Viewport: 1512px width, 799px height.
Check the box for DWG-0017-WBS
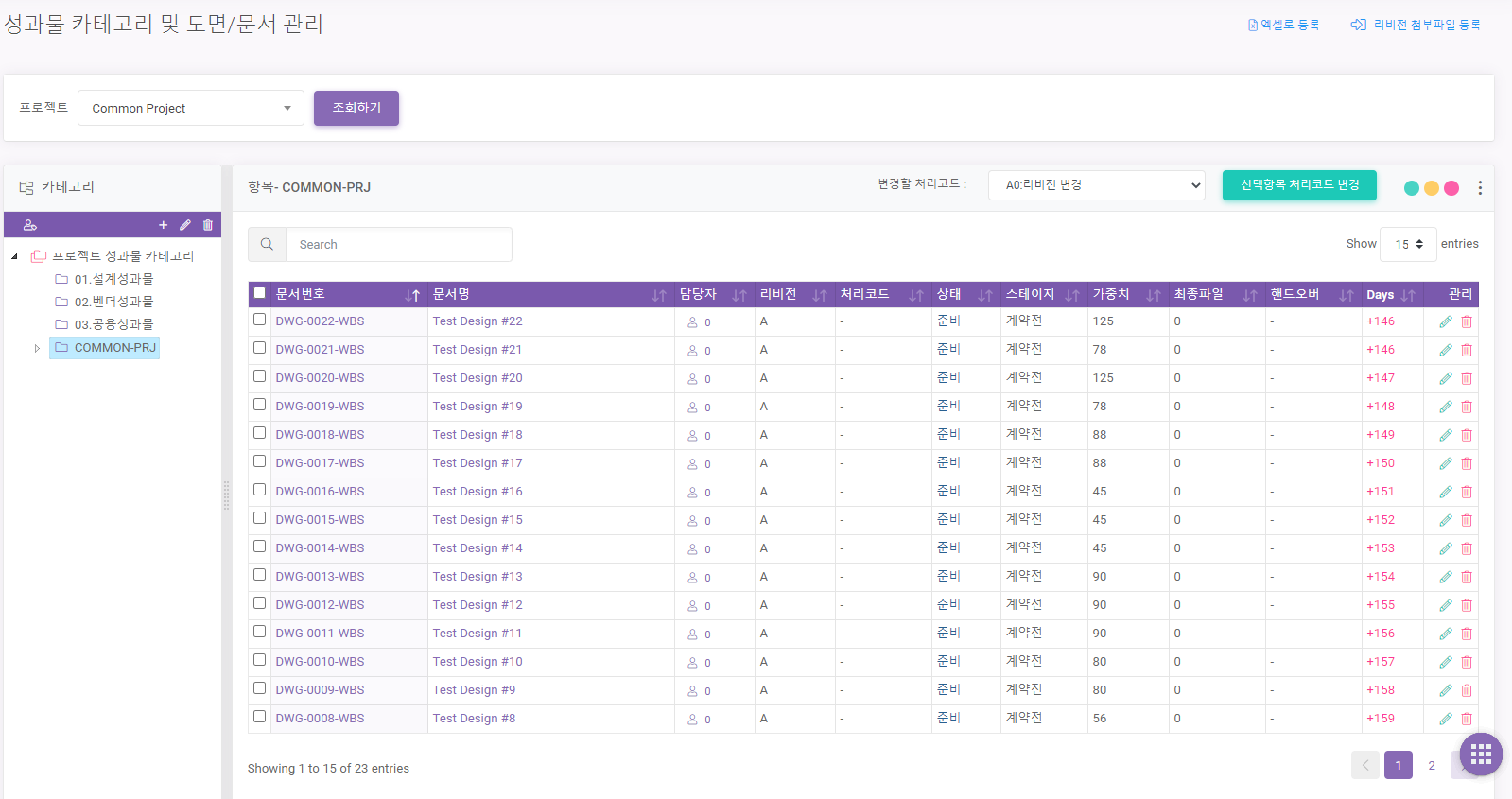click(x=259, y=461)
